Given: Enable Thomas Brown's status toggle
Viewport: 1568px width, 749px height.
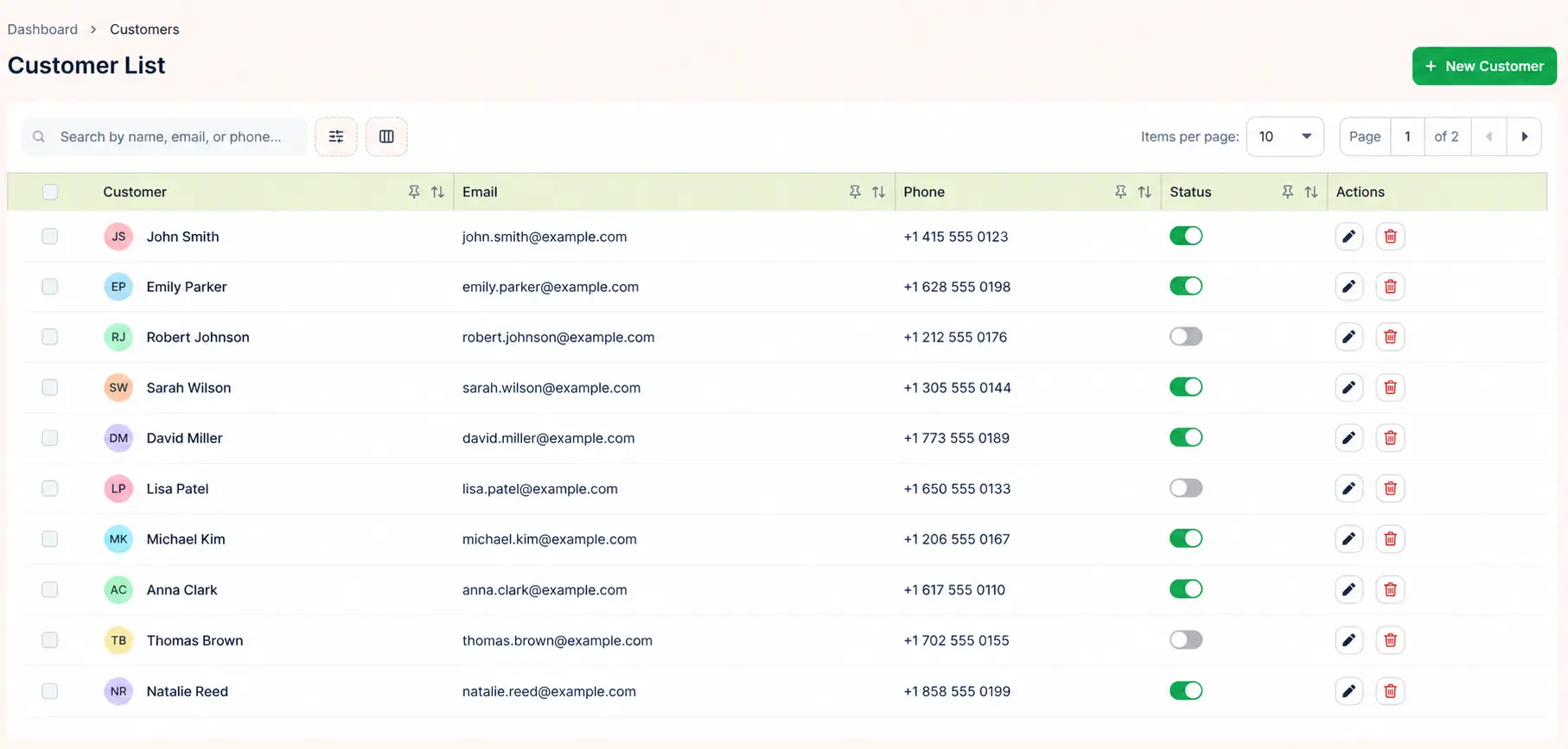Looking at the screenshot, I should 1186,639.
